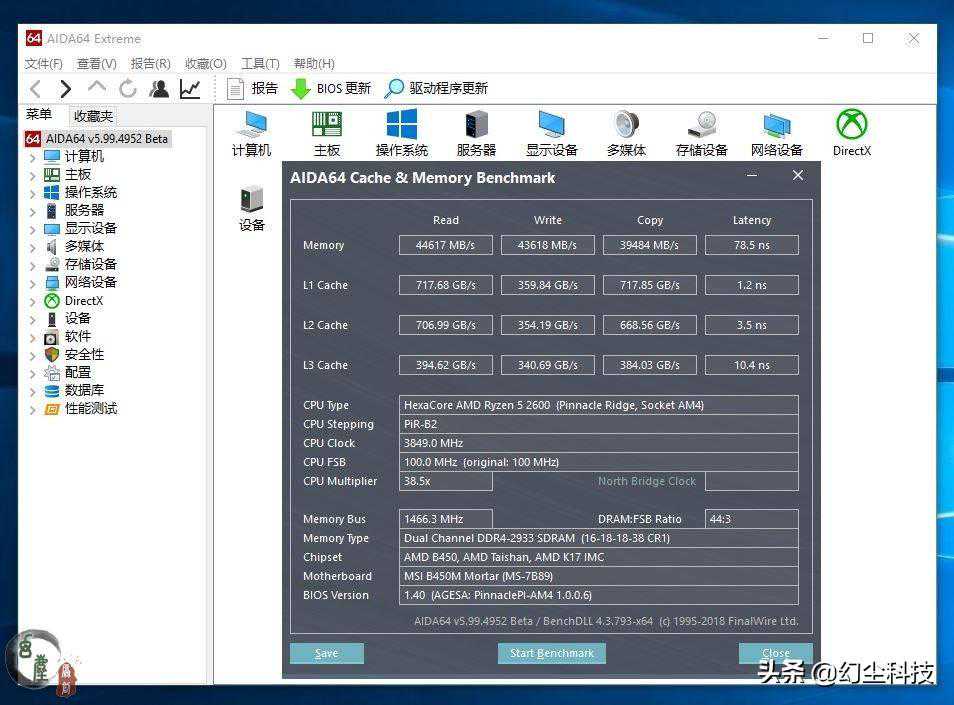Expand the 性能测试 benchmark tree node
The image size is (954, 705).
click(x=32, y=409)
